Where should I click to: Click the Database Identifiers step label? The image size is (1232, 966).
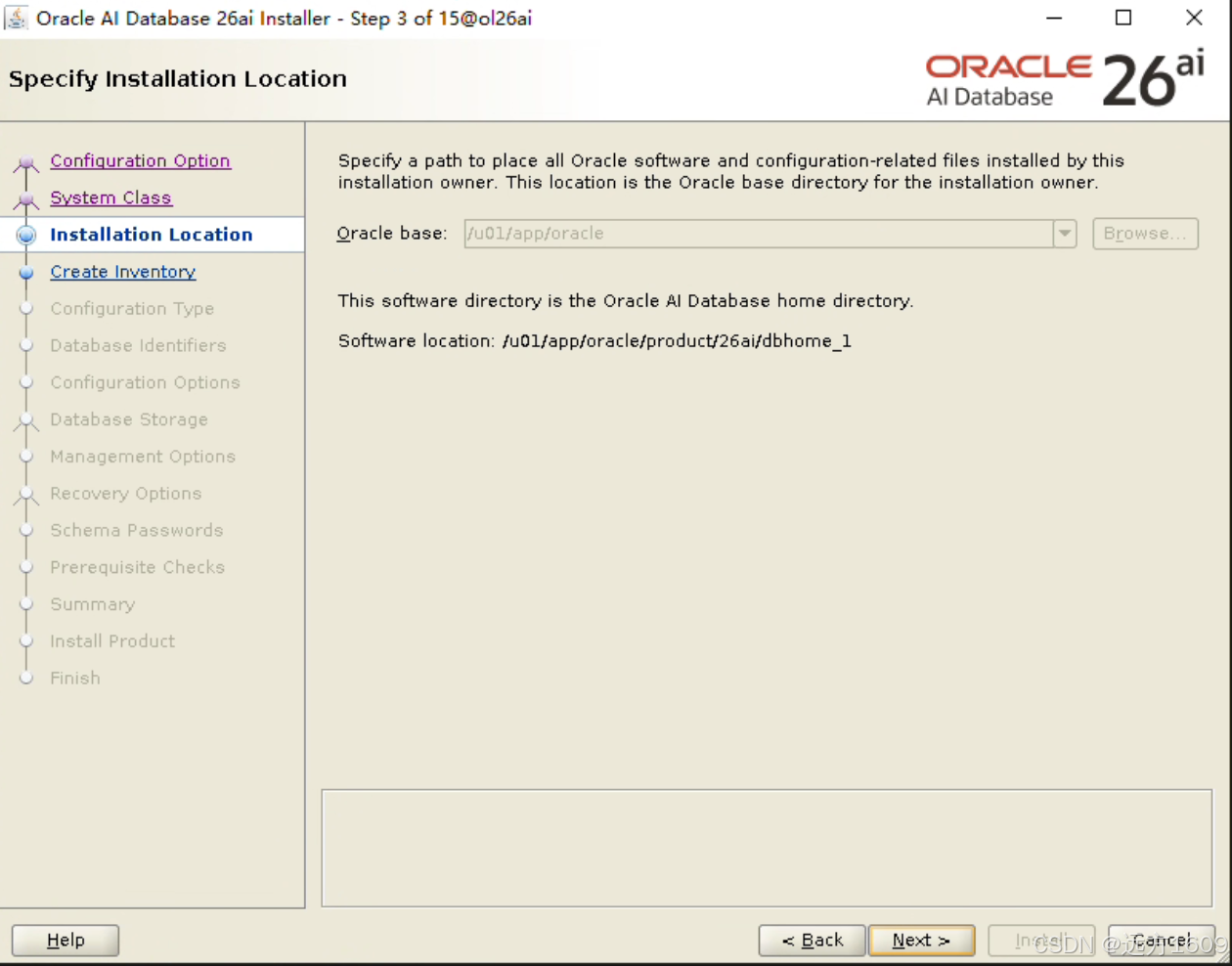(x=138, y=345)
